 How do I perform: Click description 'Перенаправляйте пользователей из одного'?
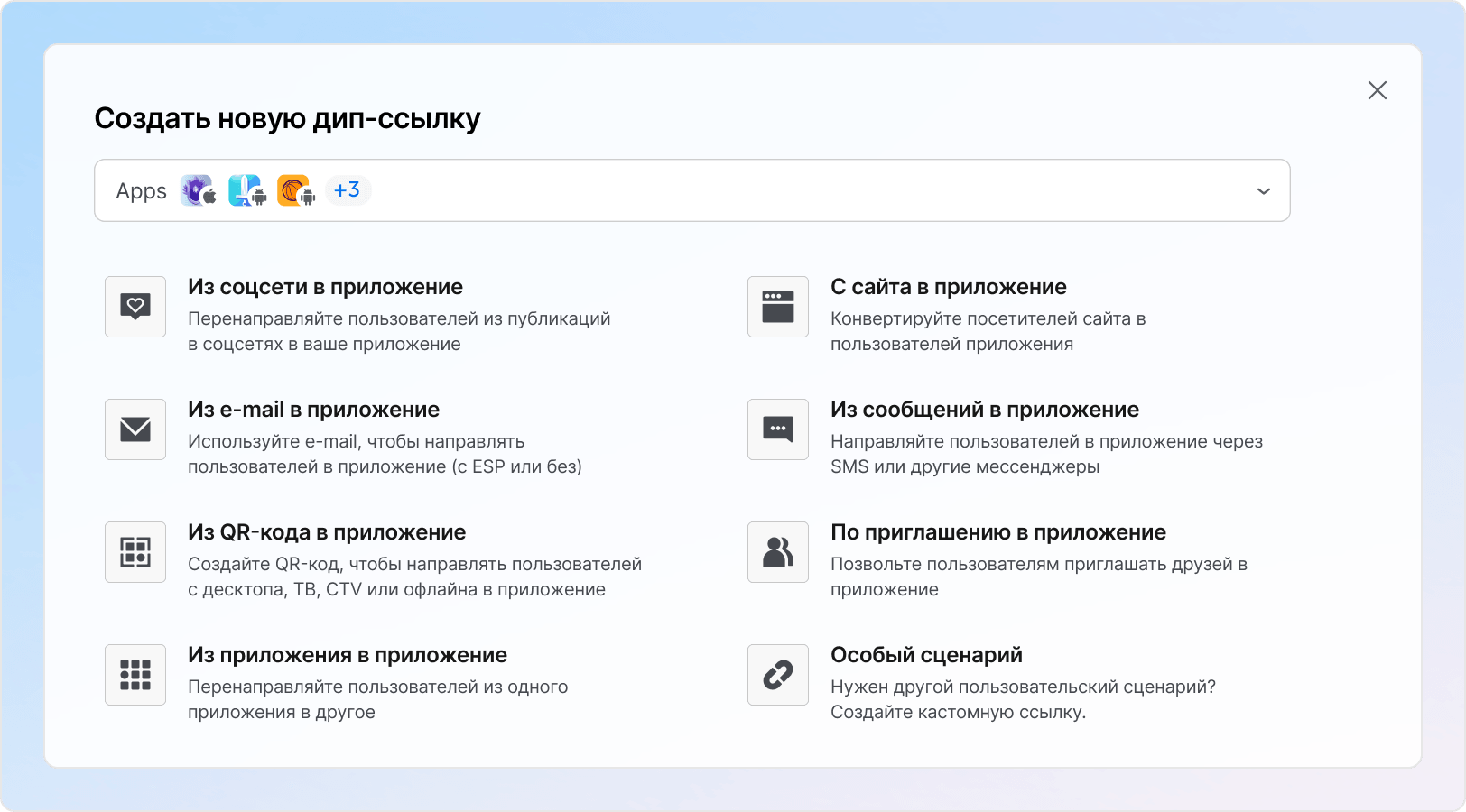pyautogui.click(x=378, y=687)
